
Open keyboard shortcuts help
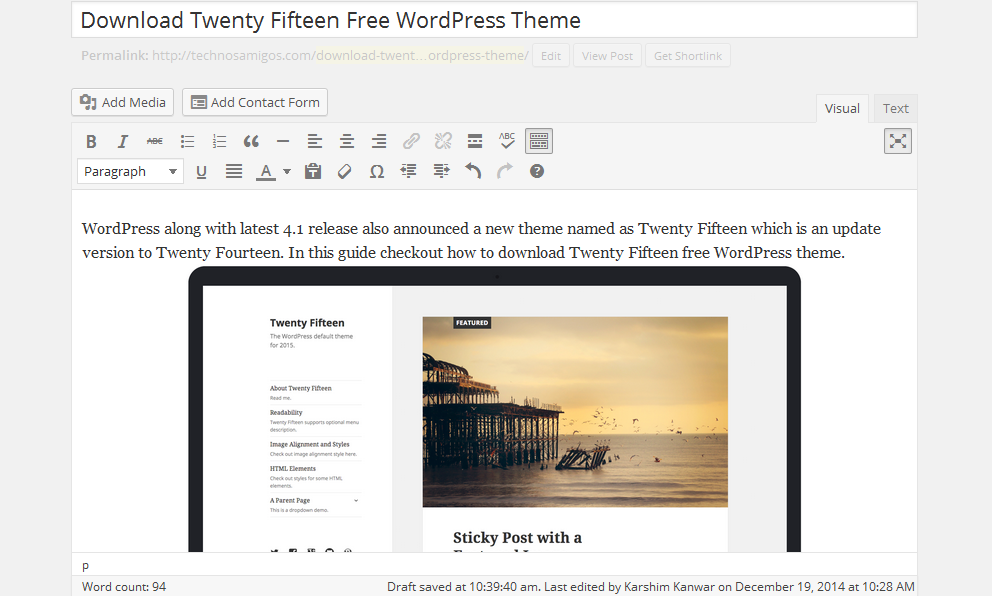tap(537, 171)
